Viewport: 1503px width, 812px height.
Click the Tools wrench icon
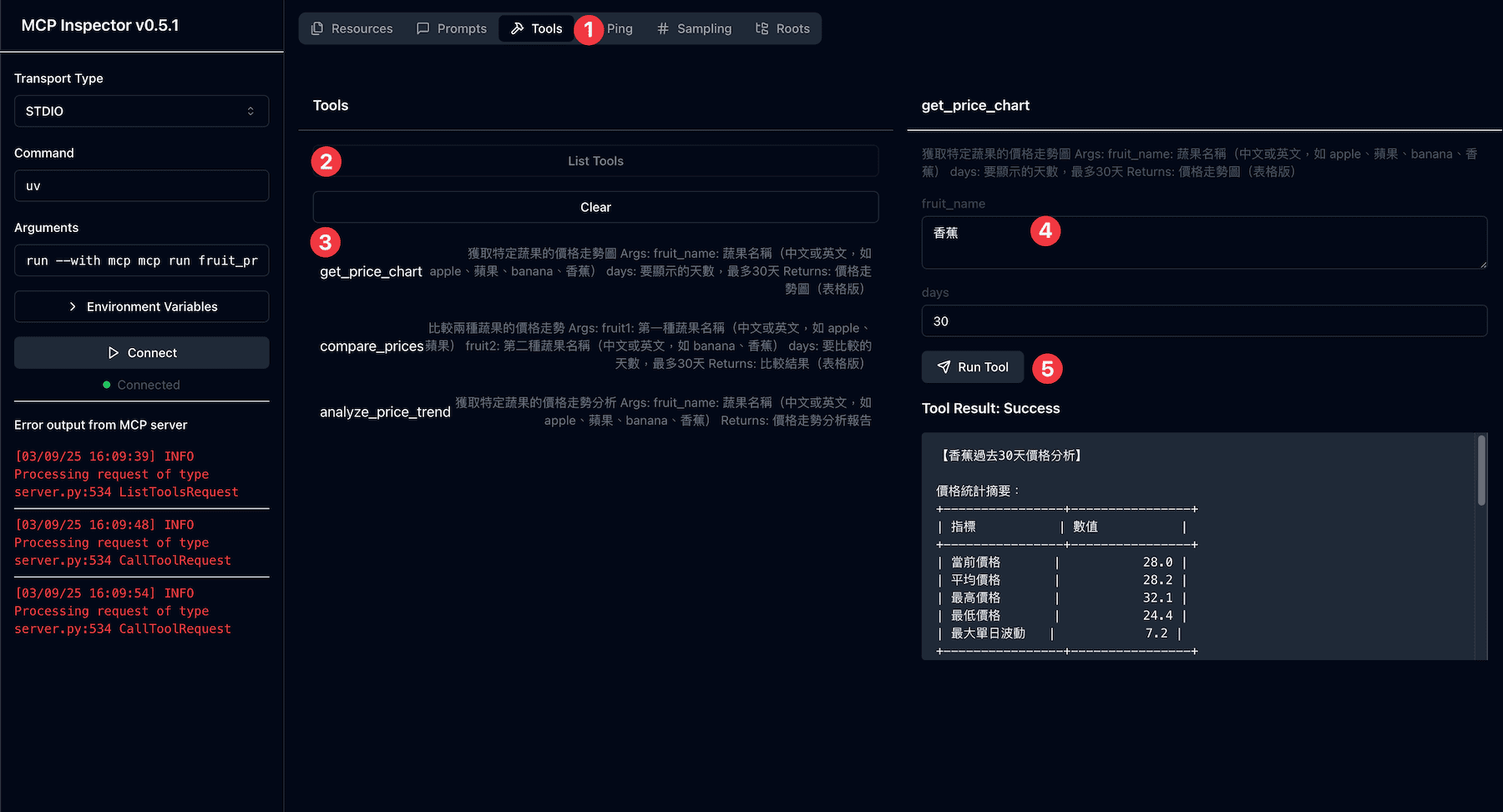coord(518,28)
